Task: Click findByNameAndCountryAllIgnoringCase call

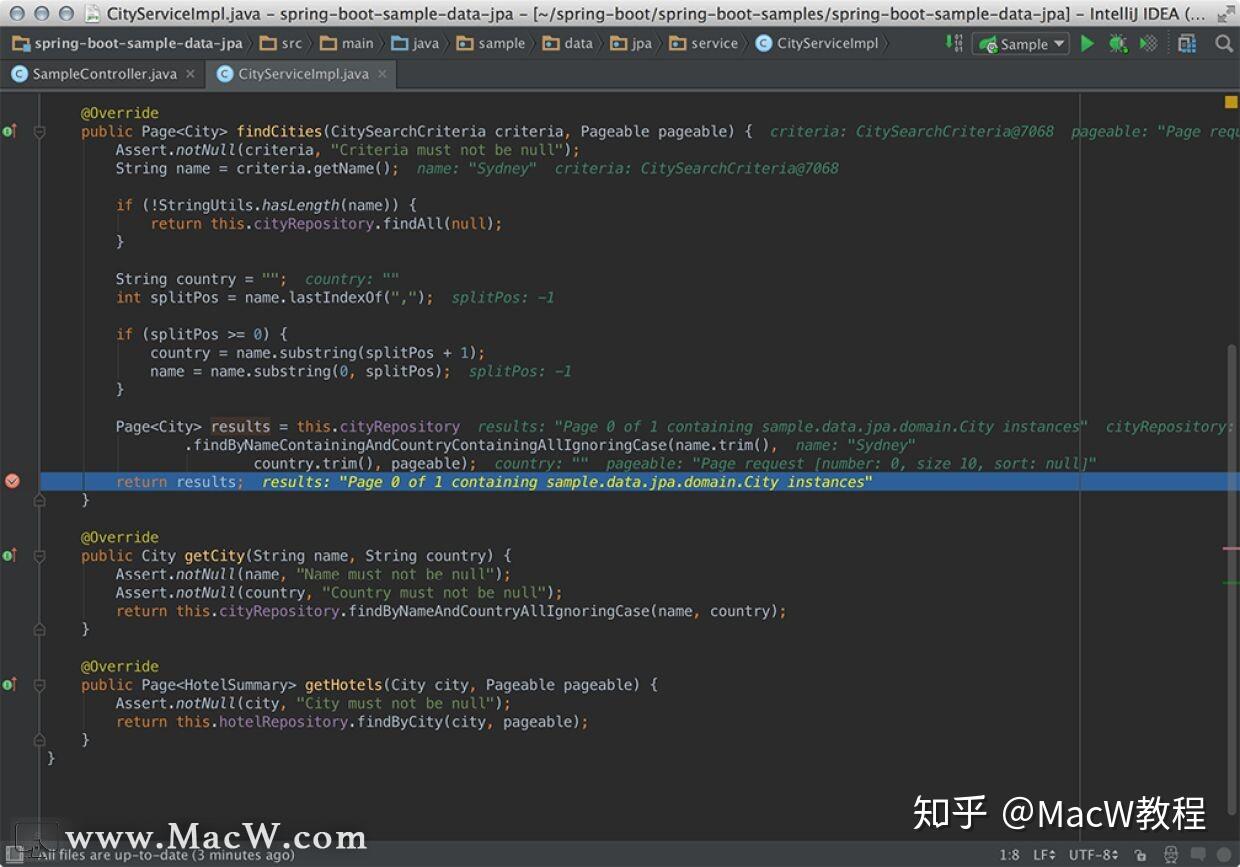Action: (x=500, y=611)
